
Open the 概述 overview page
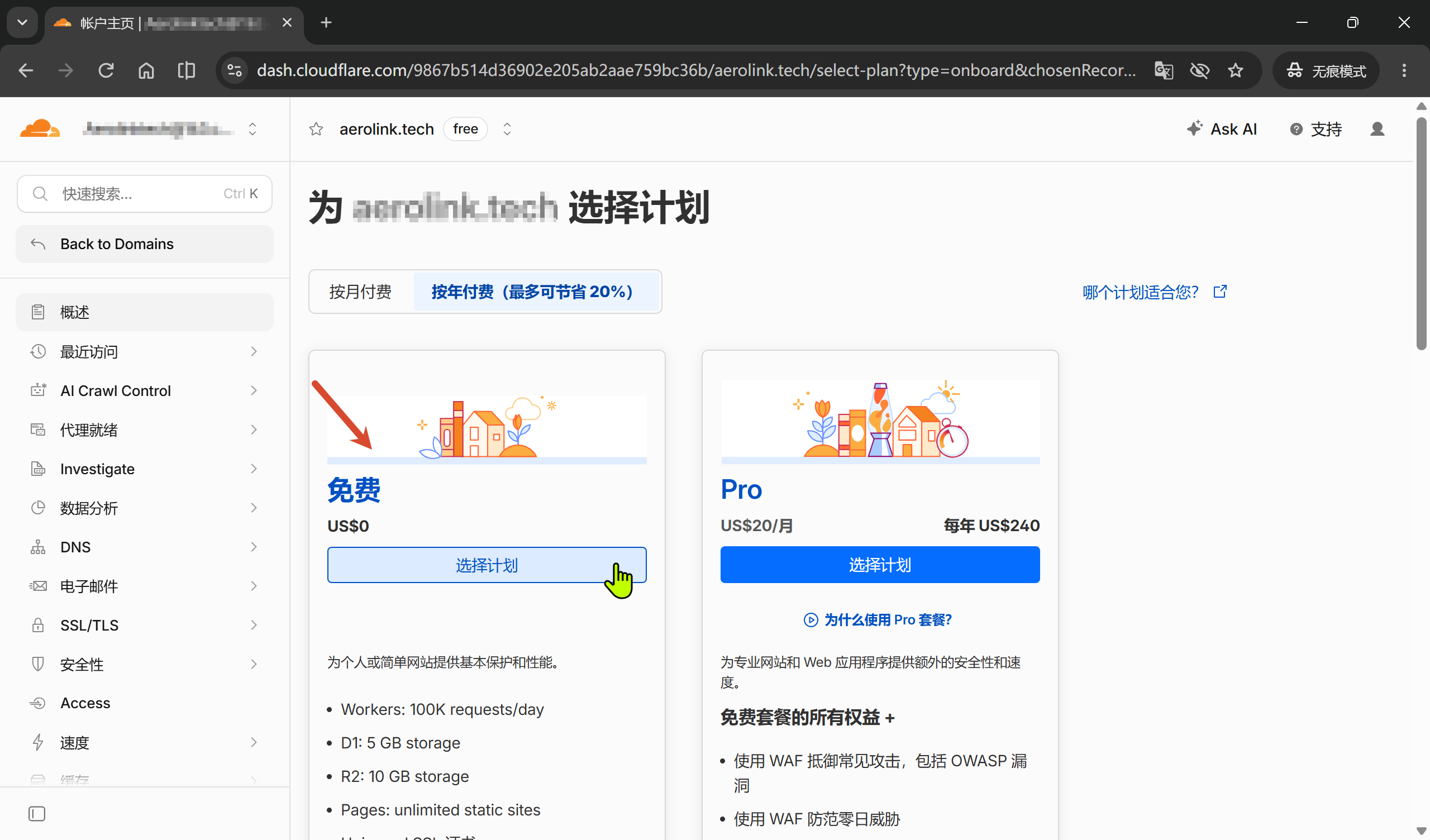[144, 312]
